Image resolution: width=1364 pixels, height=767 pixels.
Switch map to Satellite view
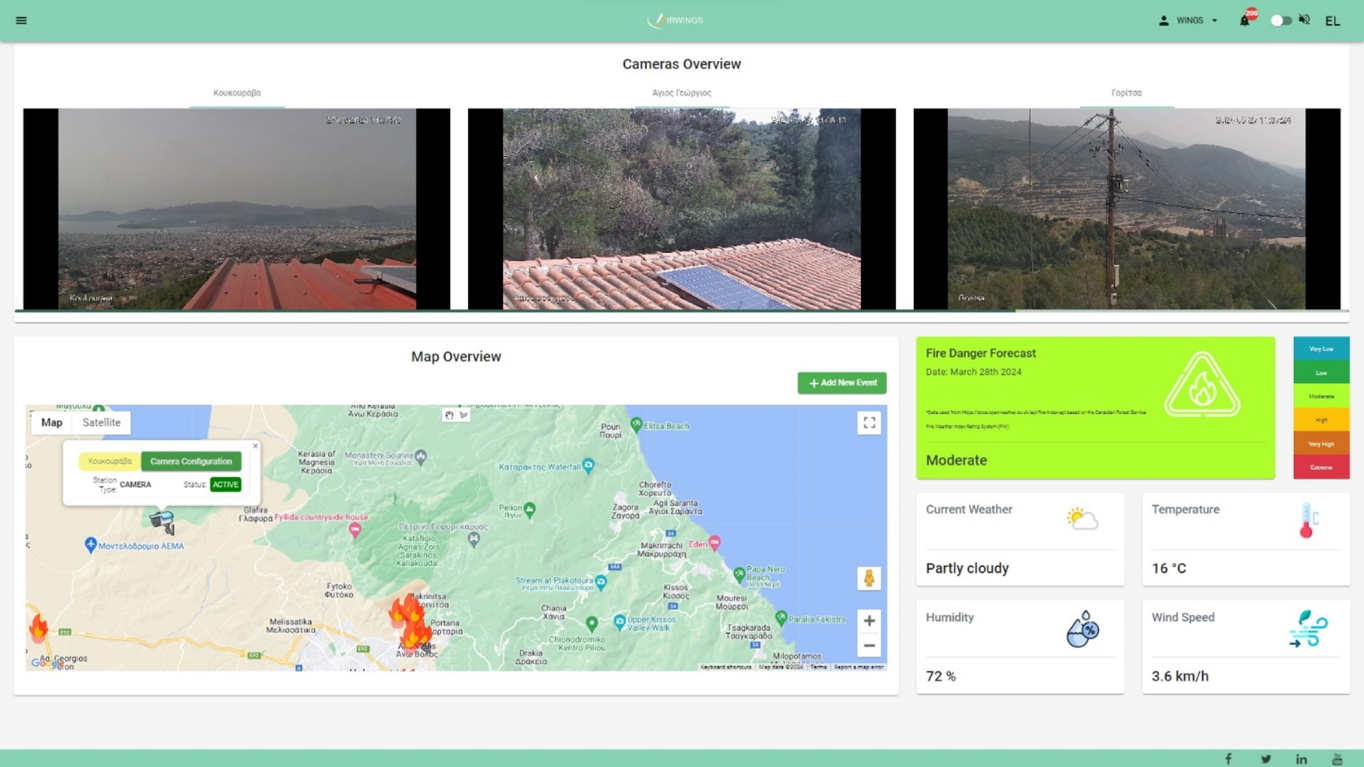click(101, 423)
